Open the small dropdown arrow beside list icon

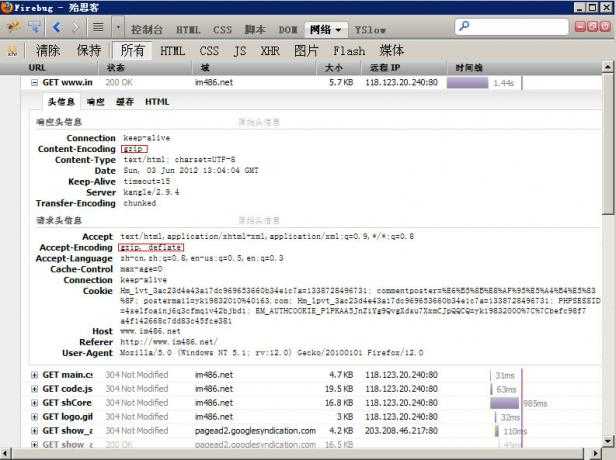[x=118, y=28]
